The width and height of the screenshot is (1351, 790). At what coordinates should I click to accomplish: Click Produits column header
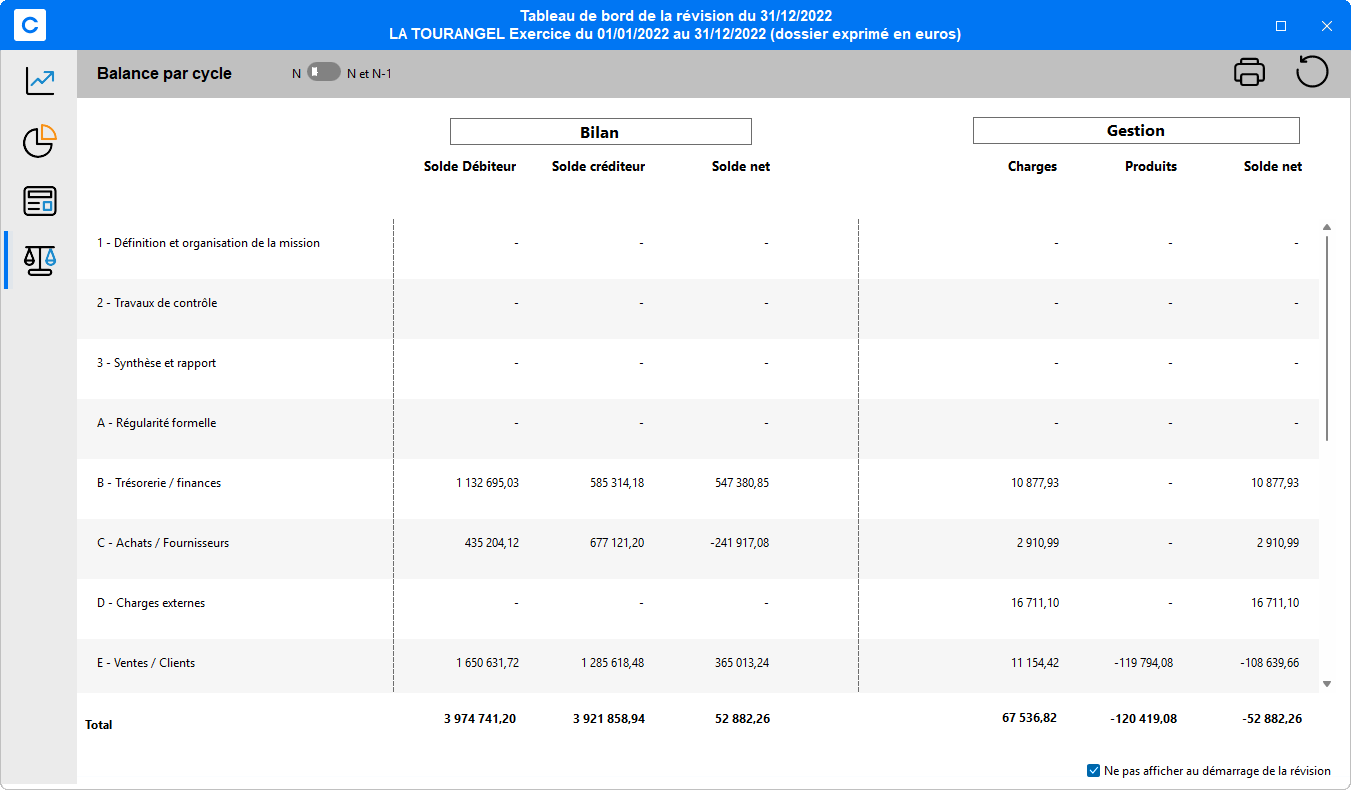pyautogui.click(x=1151, y=167)
